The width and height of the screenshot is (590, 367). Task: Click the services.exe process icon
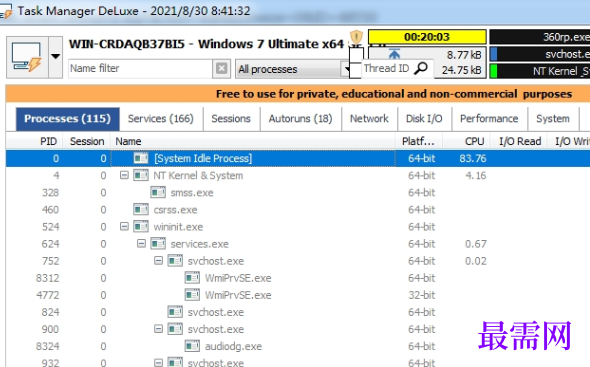[158, 244]
